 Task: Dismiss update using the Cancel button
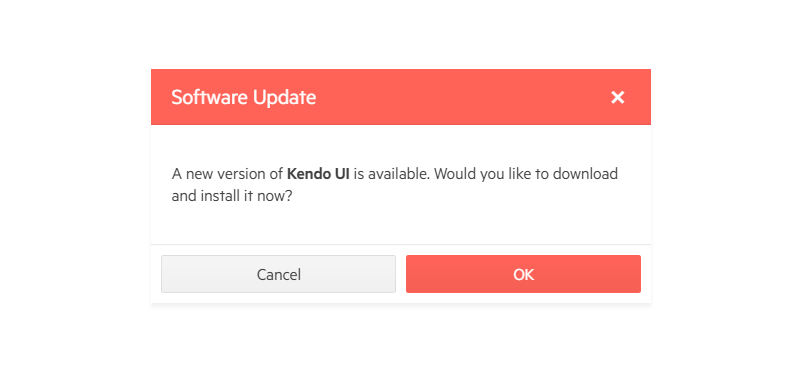click(x=278, y=274)
